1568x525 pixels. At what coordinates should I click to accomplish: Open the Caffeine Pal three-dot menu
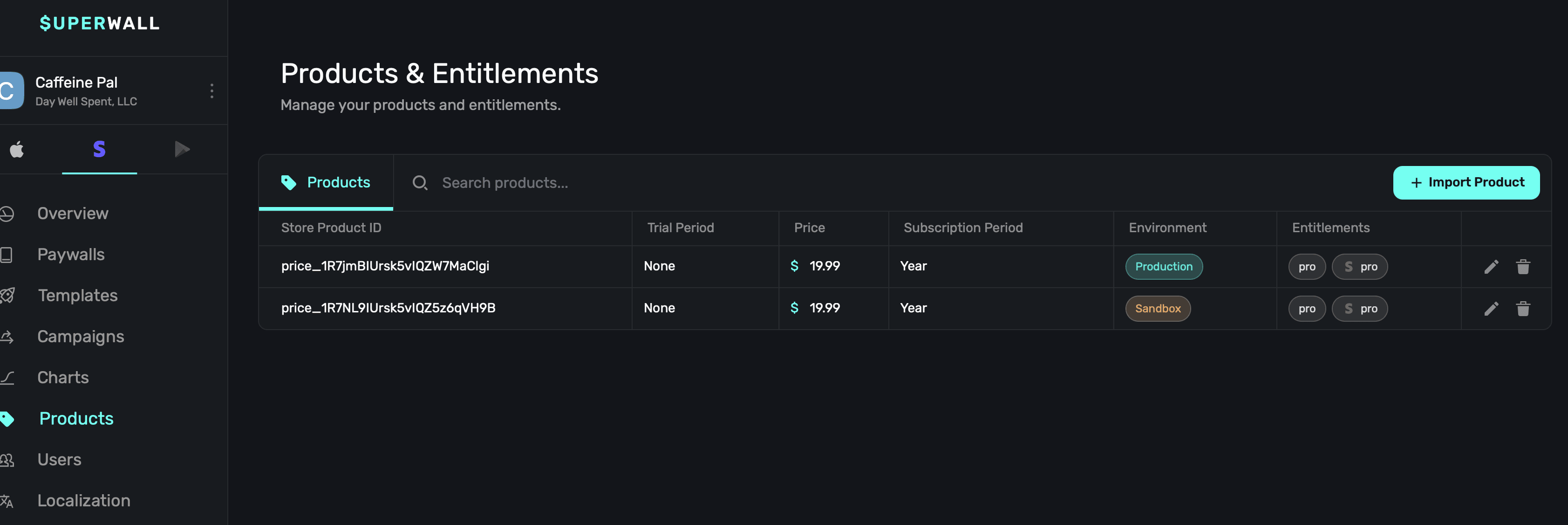point(212,91)
